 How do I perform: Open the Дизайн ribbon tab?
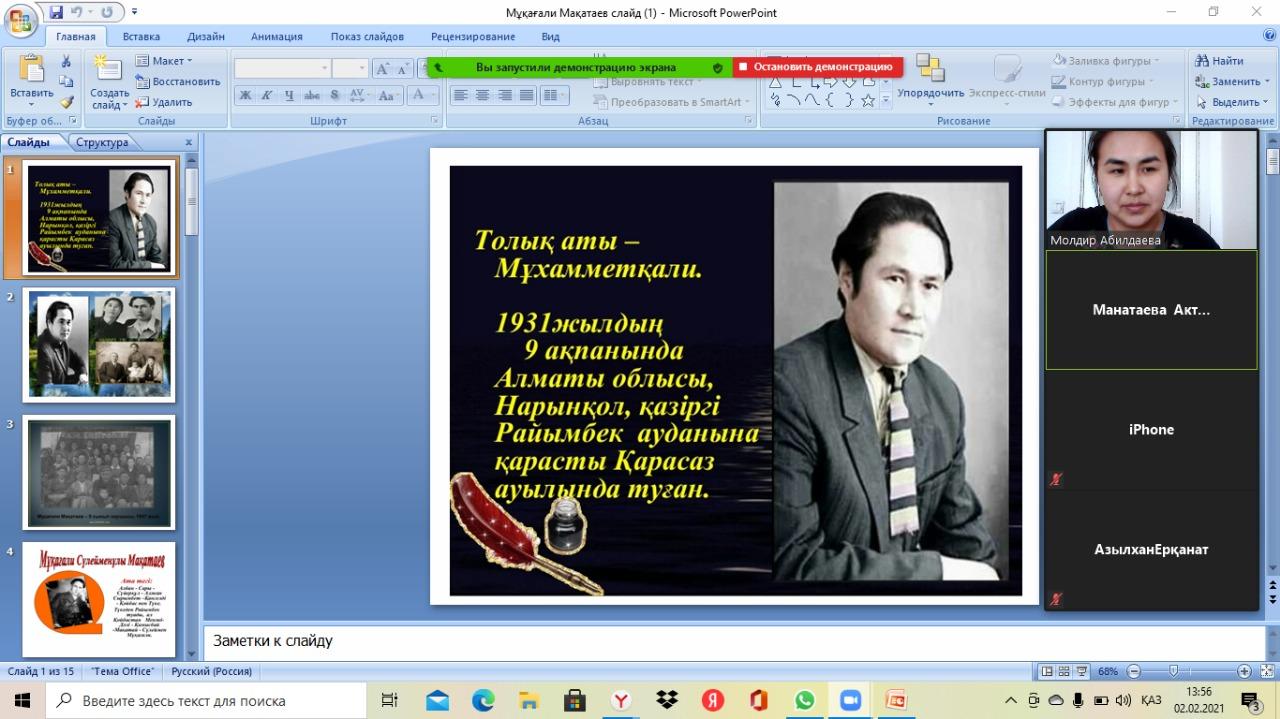point(205,37)
